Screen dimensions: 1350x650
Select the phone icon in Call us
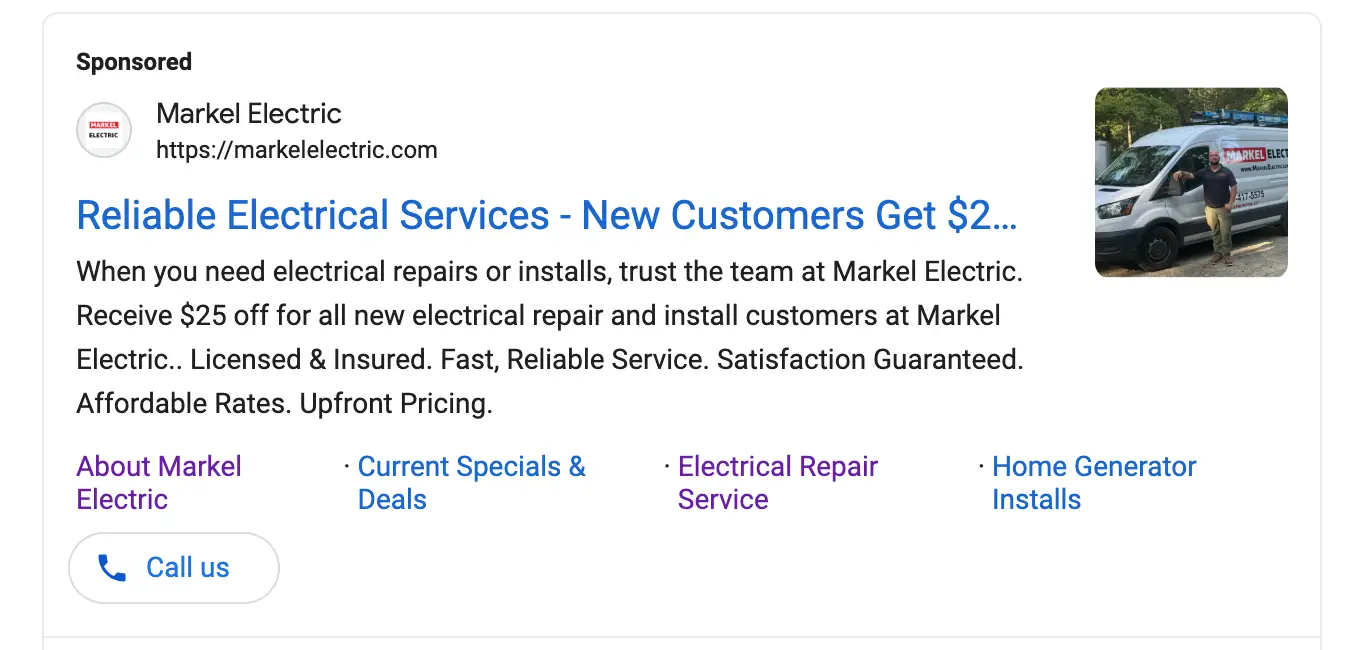tap(113, 567)
